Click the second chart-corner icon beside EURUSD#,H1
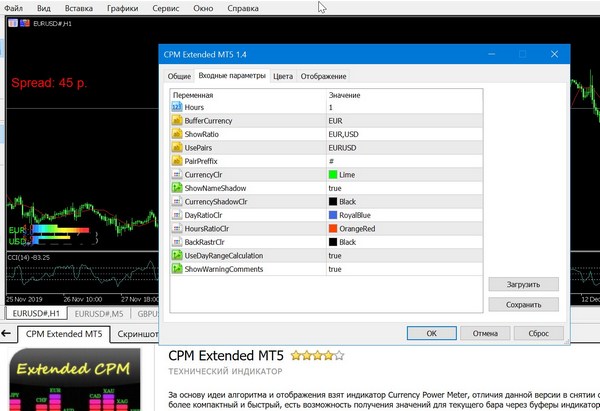 pos(25,23)
